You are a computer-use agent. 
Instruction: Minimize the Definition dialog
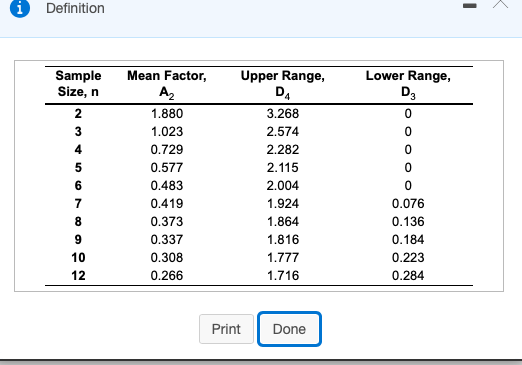469,6
